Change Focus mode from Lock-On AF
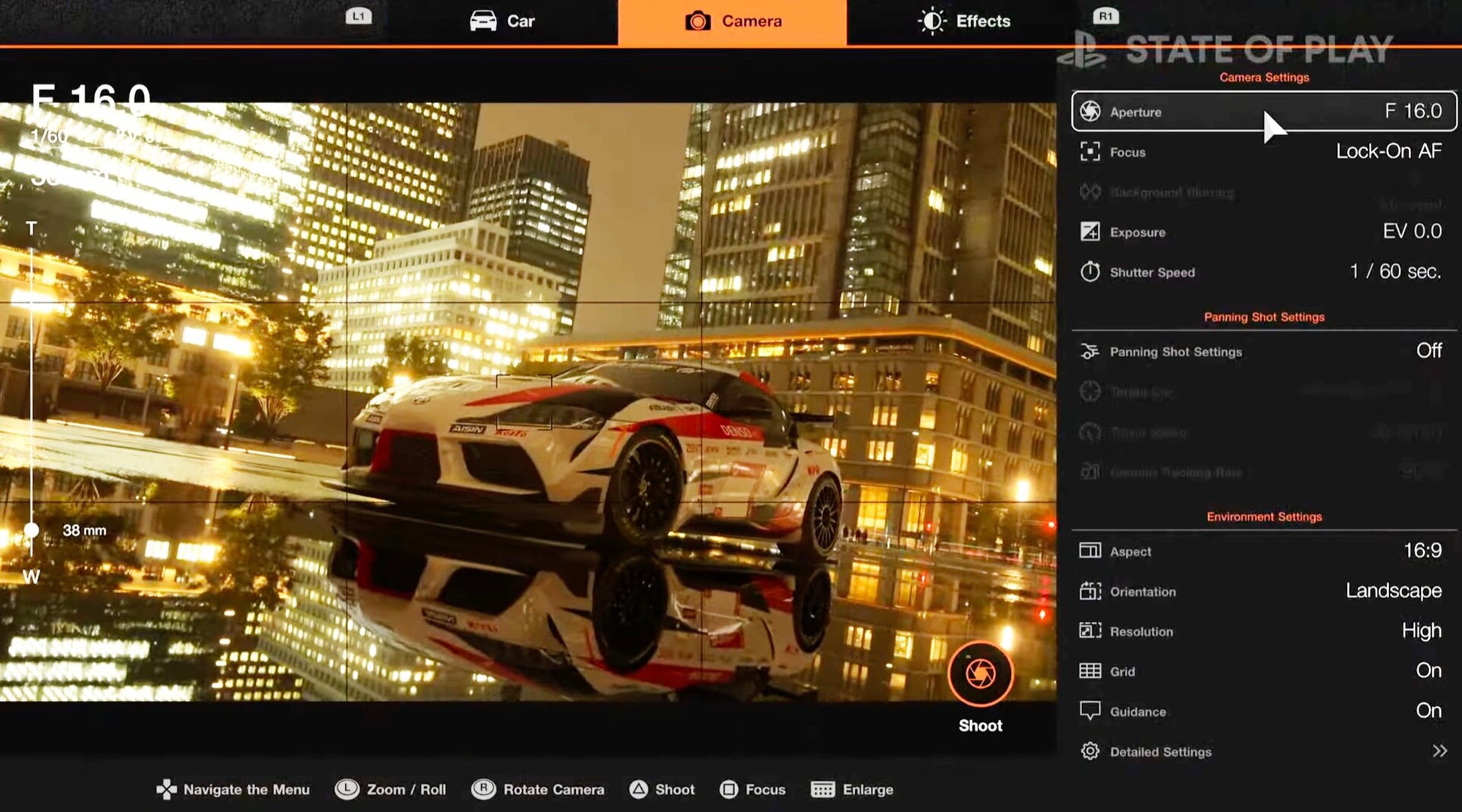 pyautogui.click(x=1389, y=151)
